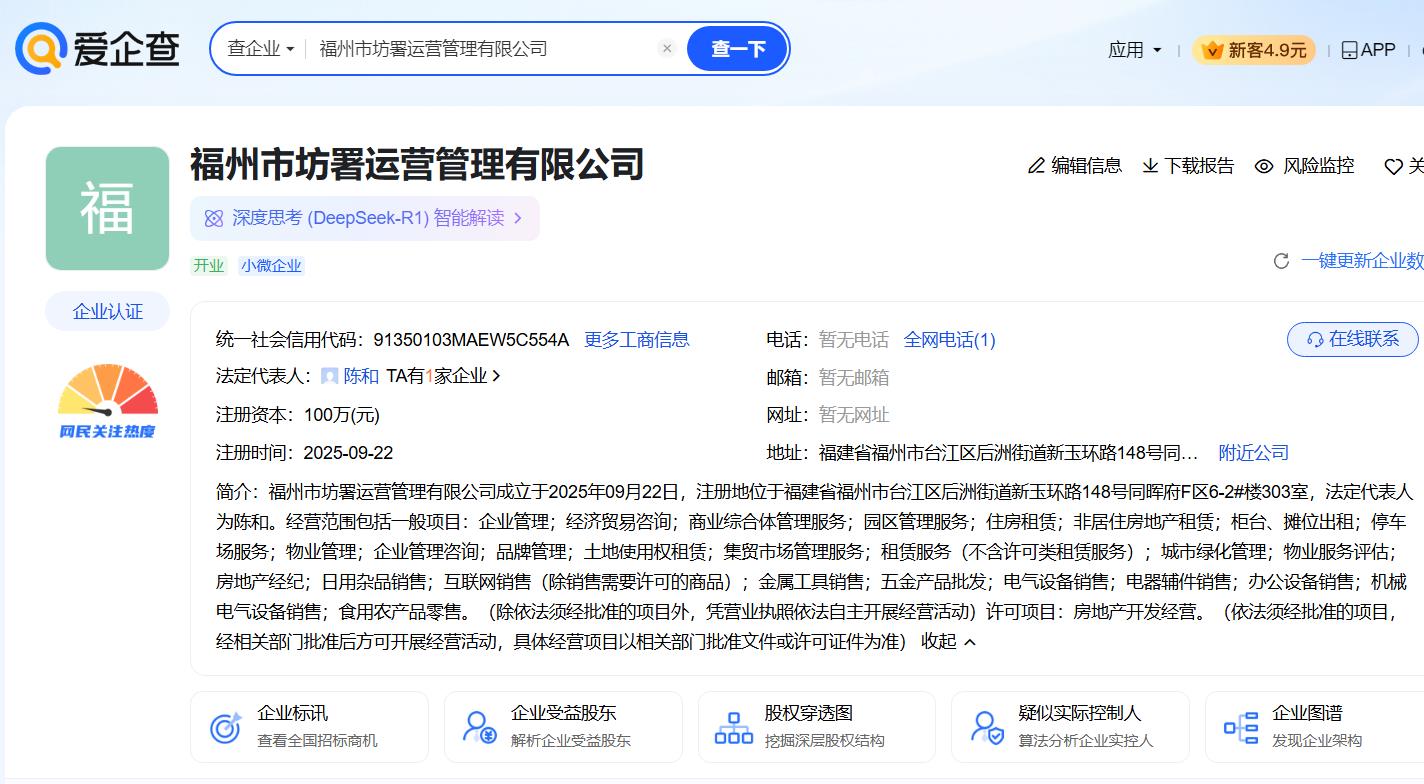Click the refresh 一键更新 icon

[1281, 261]
